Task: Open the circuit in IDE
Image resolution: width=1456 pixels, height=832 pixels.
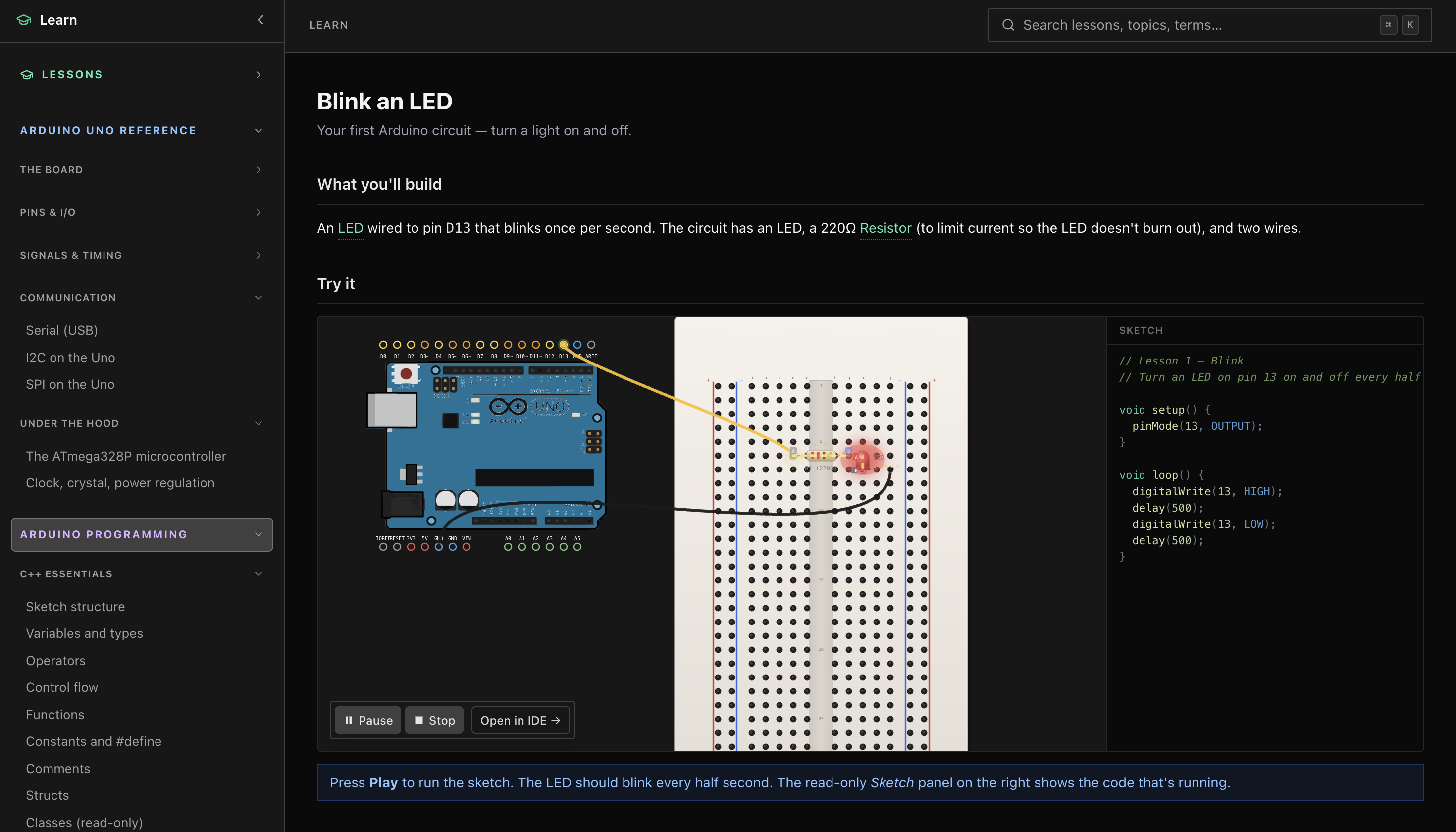Action: [x=520, y=720]
